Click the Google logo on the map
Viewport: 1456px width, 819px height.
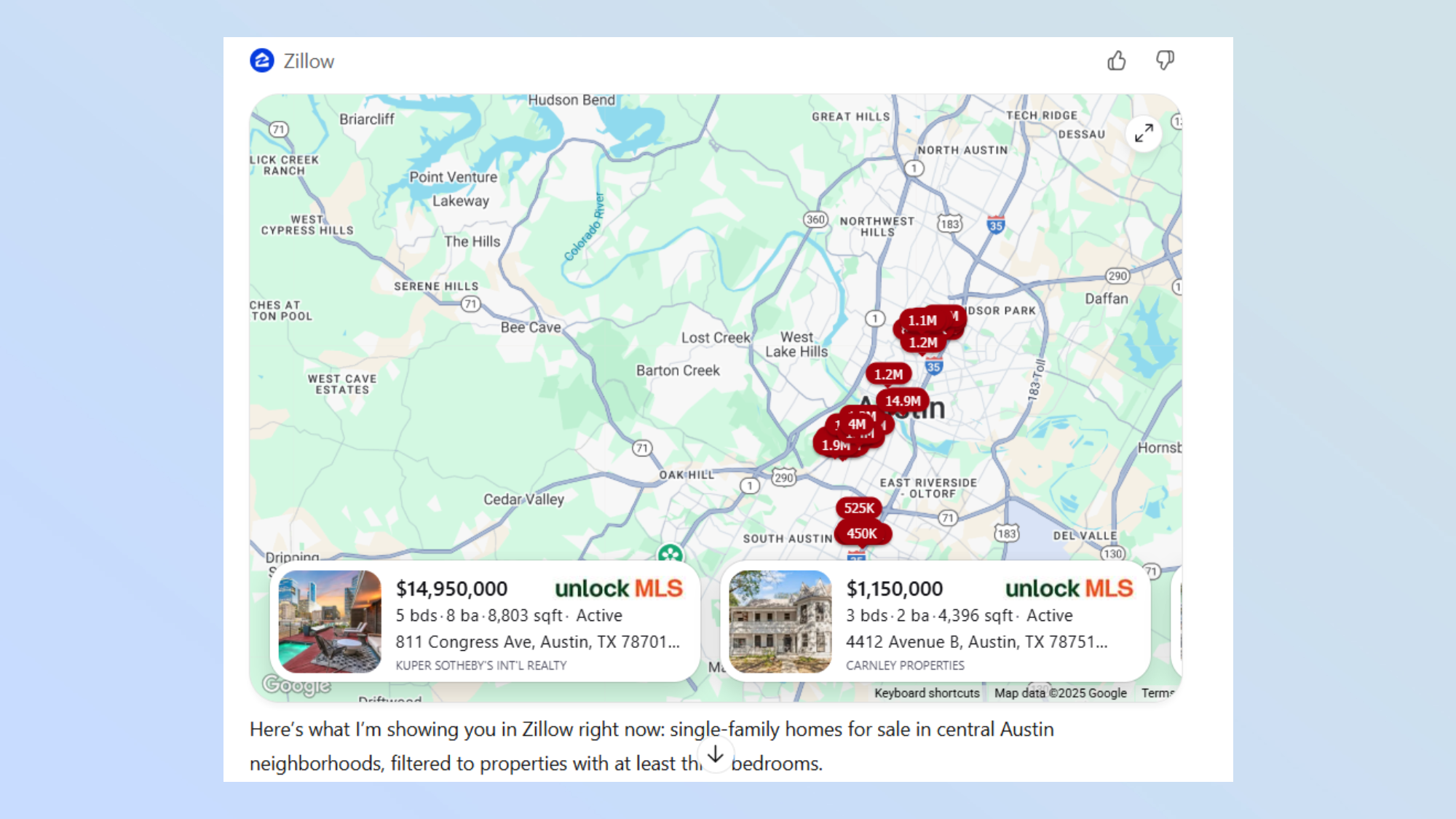coord(297,687)
